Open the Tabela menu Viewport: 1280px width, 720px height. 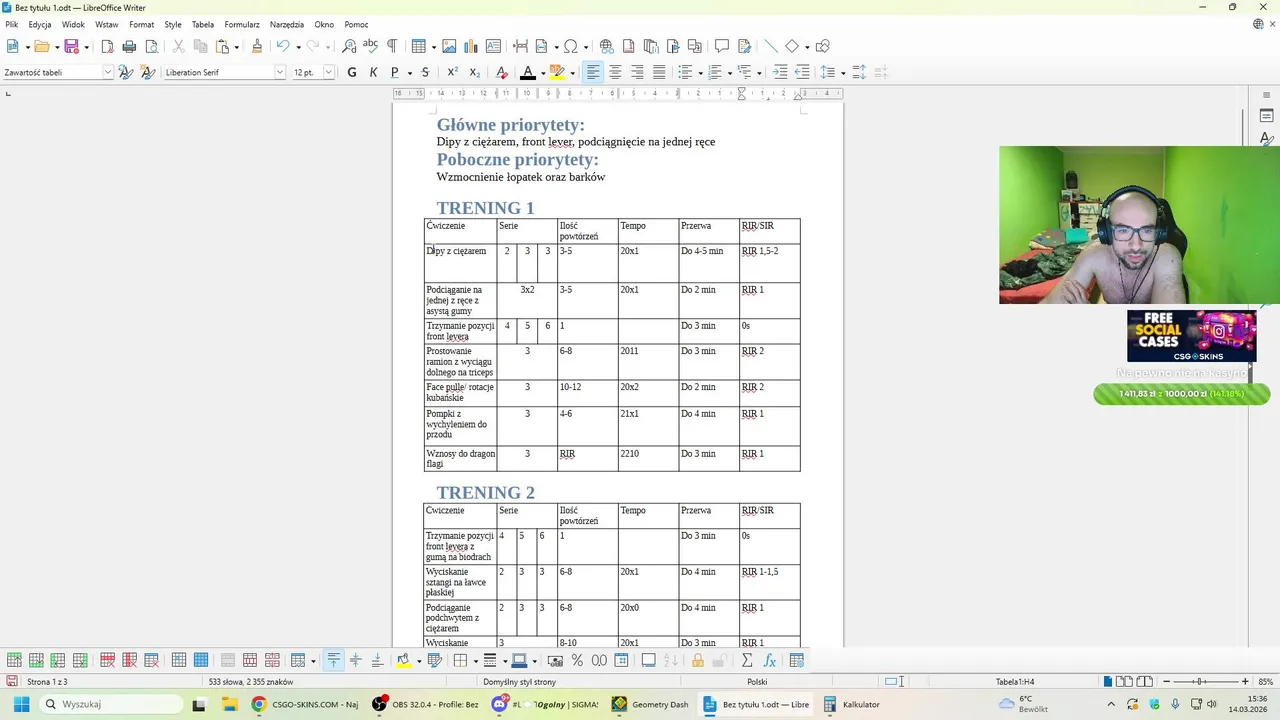point(203,24)
